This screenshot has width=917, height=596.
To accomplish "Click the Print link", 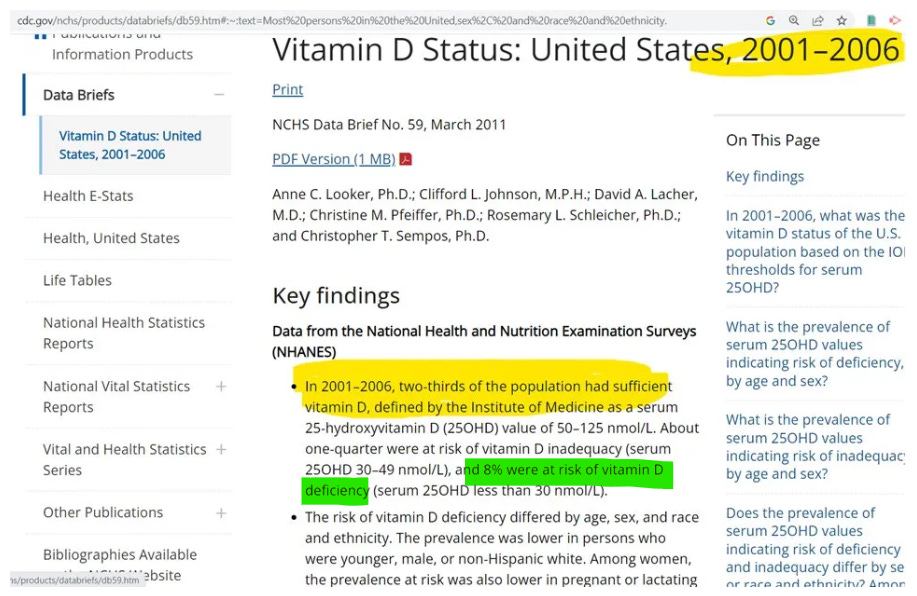I will pyautogui.click(x=287, y=90).
